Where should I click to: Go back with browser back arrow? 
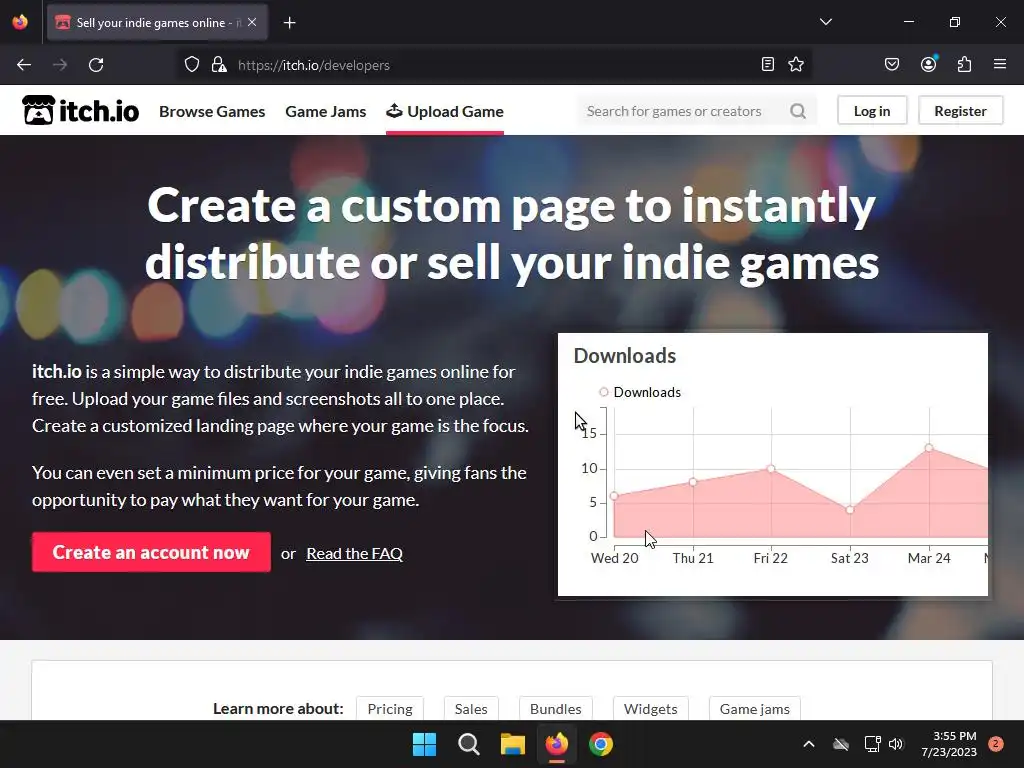tap(24, 65)
